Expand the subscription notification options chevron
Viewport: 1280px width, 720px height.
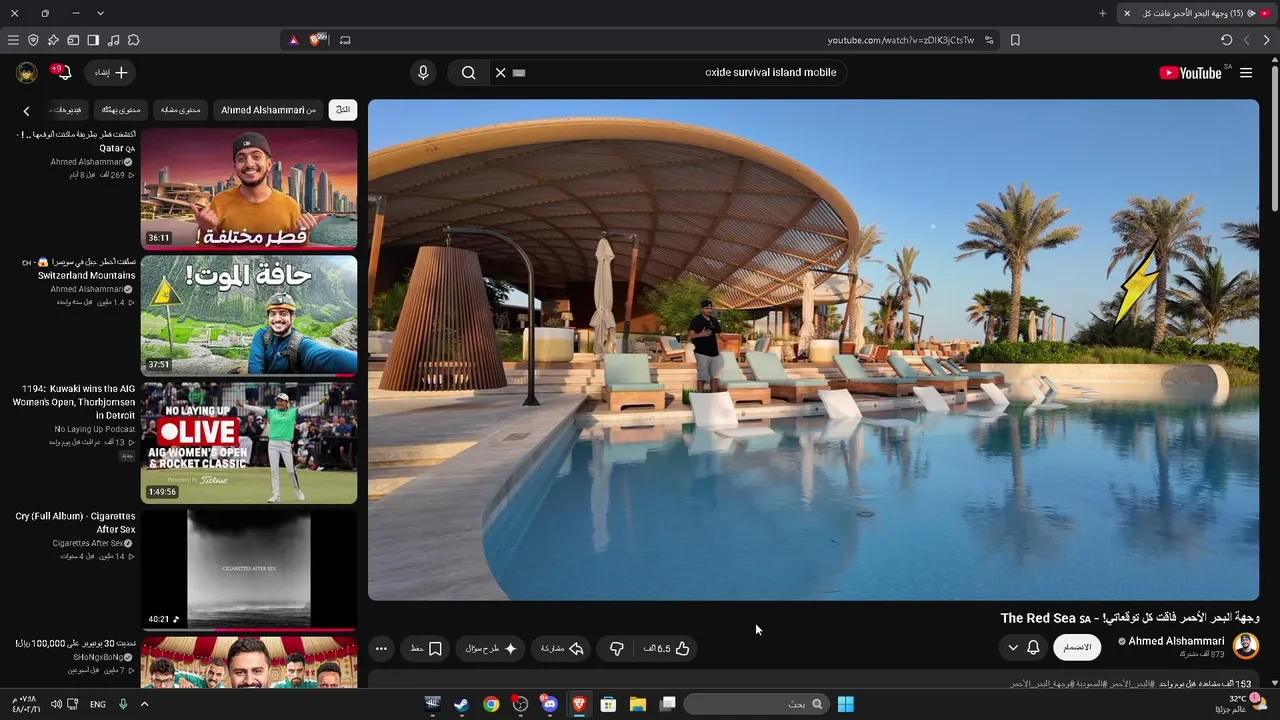(1013, 648)
